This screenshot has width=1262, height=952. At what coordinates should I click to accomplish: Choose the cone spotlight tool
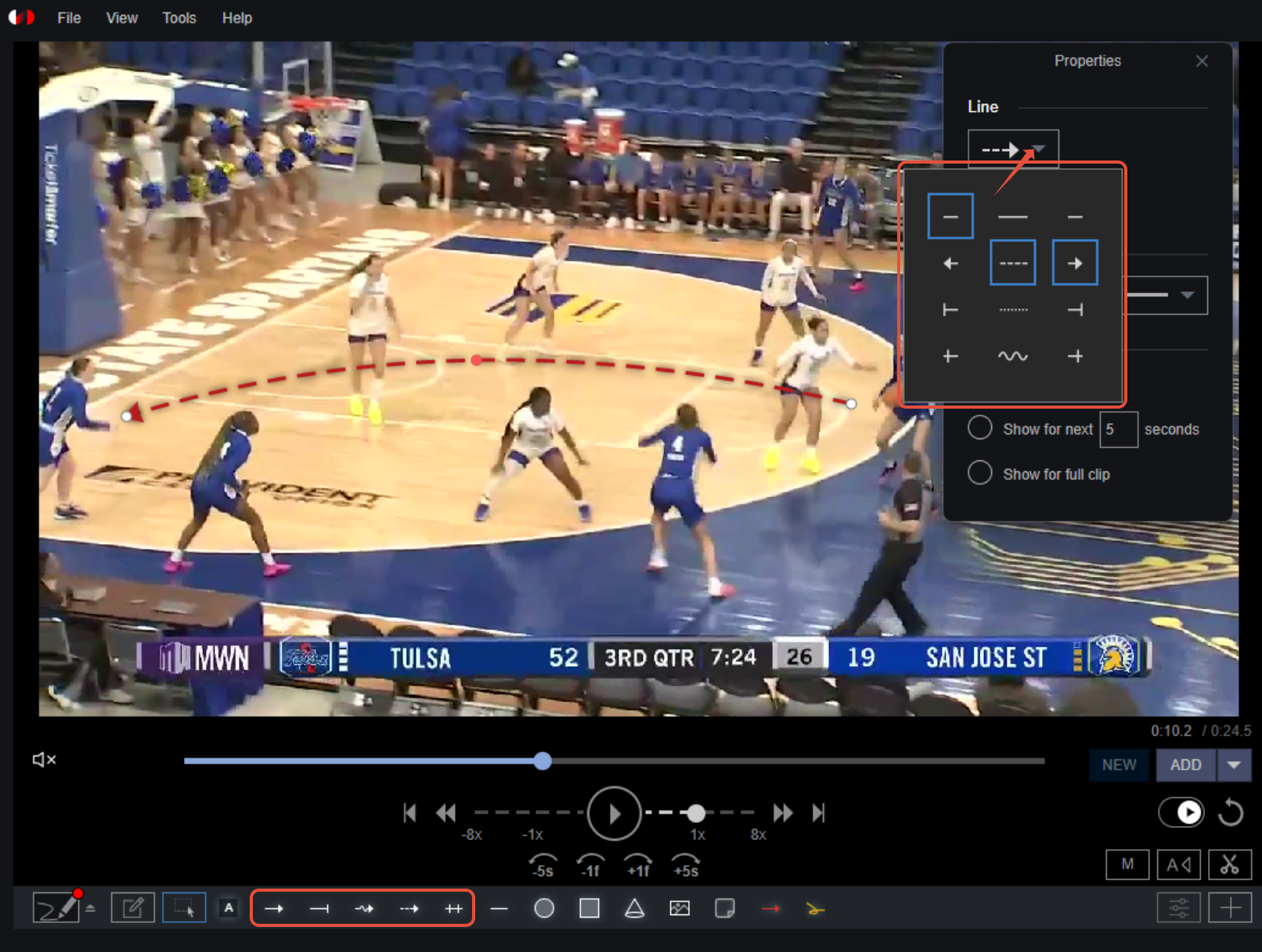[x=634, y=908]
